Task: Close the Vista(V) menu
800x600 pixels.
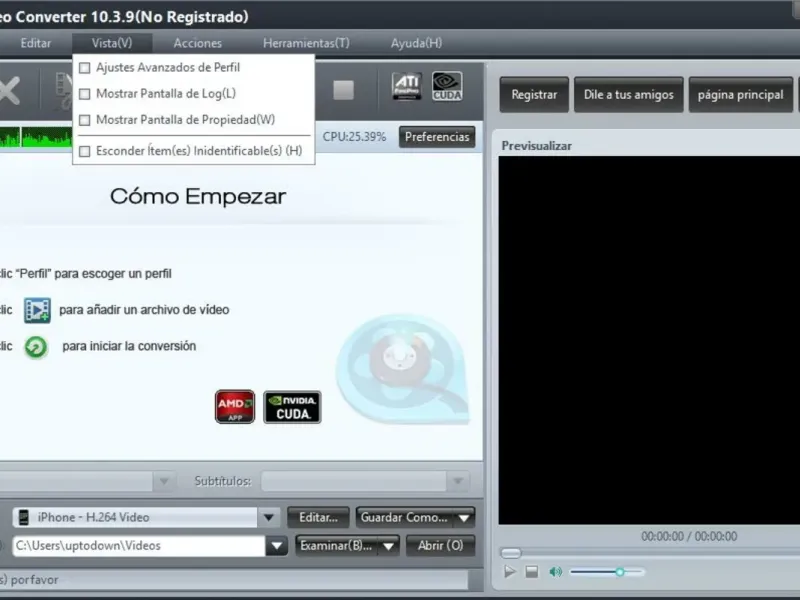Action: click(112, 43)
